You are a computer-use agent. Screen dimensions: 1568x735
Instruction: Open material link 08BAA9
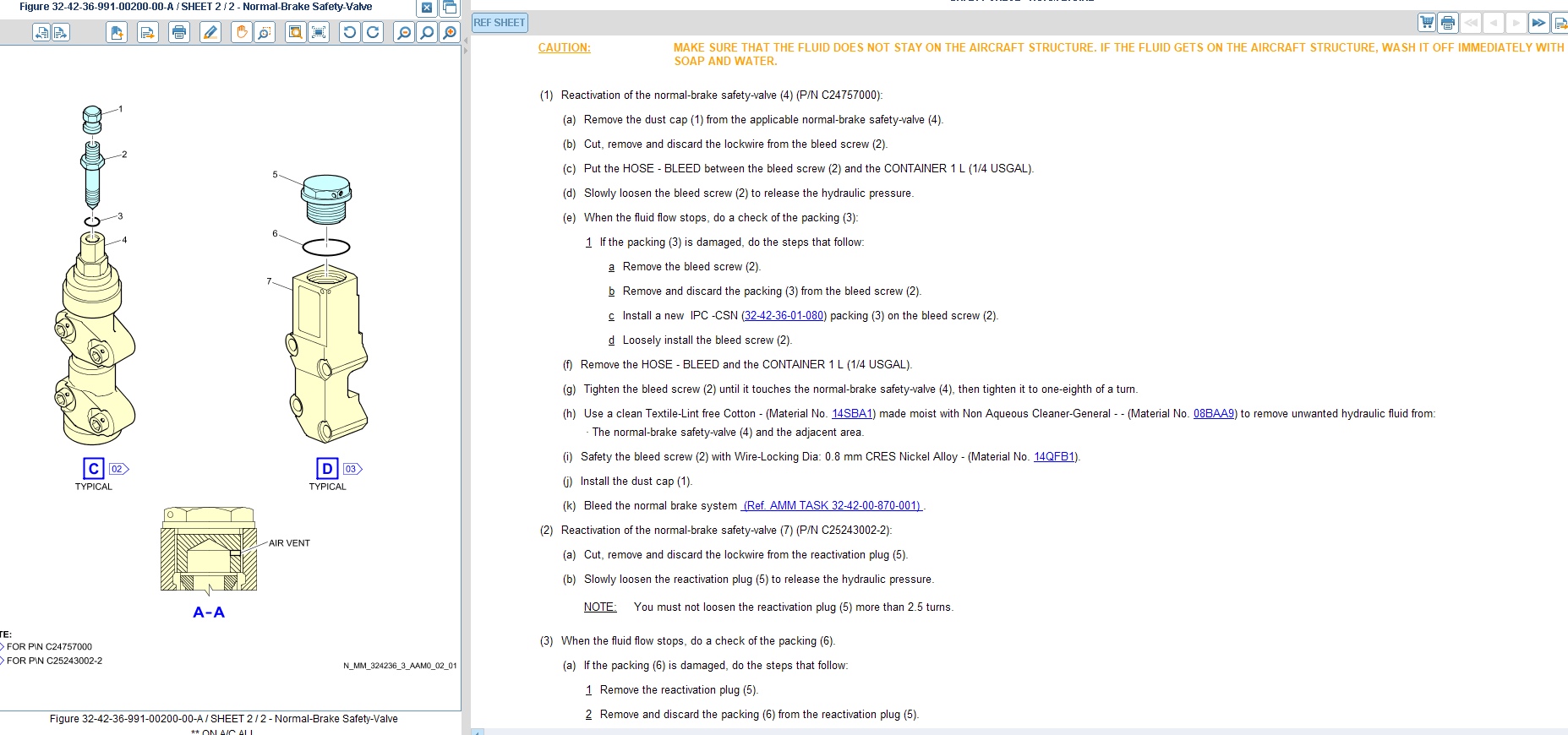click(1214, 414)
